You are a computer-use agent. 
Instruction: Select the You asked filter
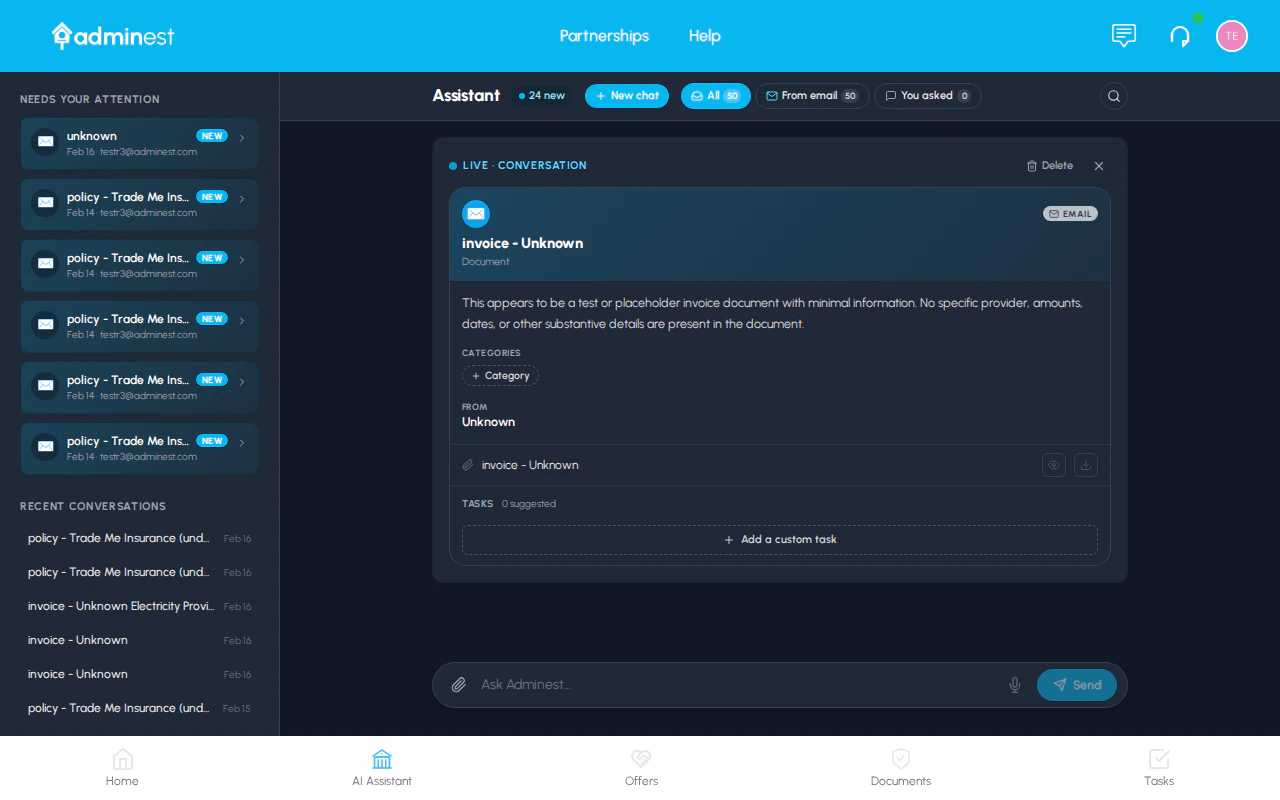coord(928,96)
